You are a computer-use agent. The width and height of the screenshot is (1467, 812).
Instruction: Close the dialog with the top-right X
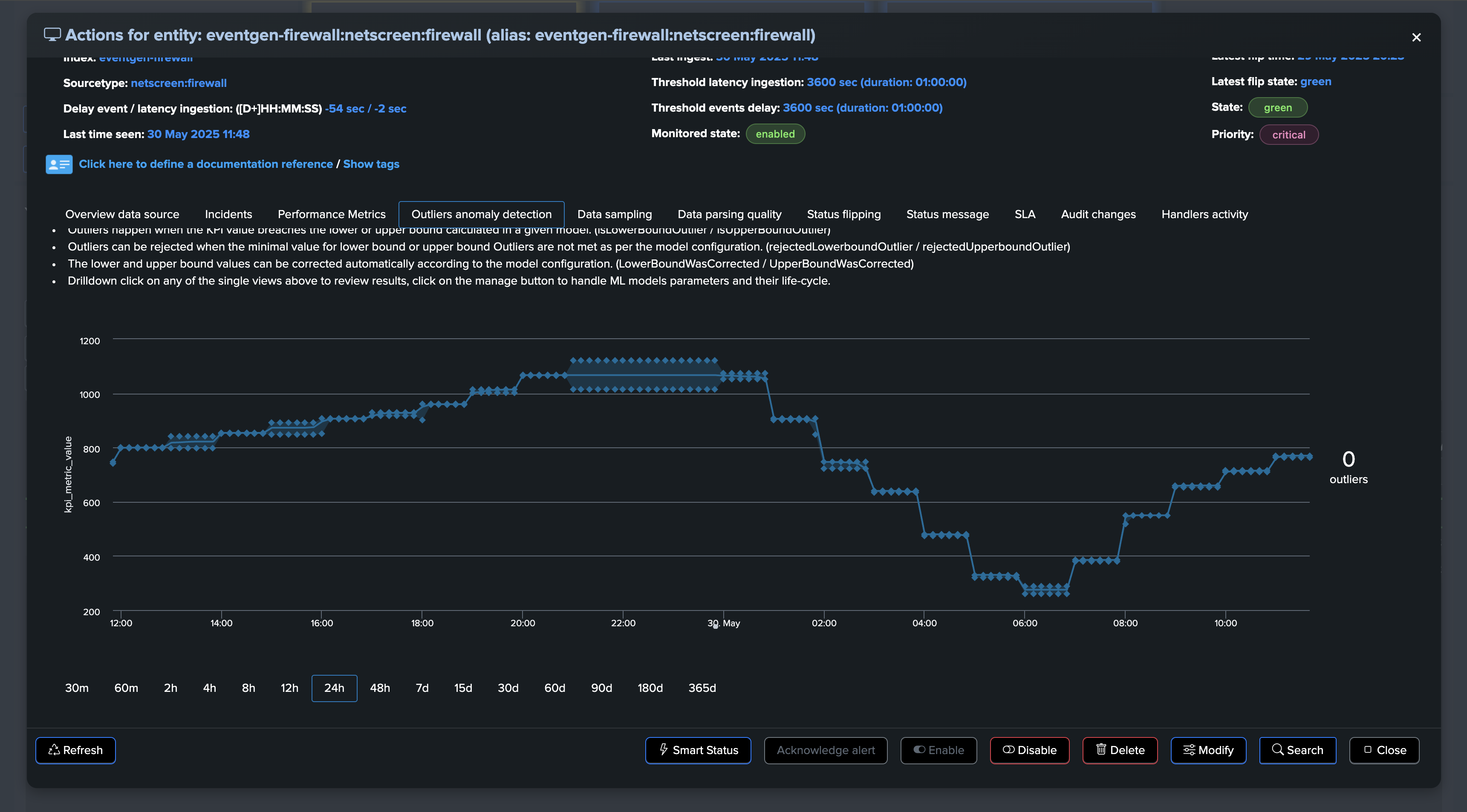pos(1416,37)
